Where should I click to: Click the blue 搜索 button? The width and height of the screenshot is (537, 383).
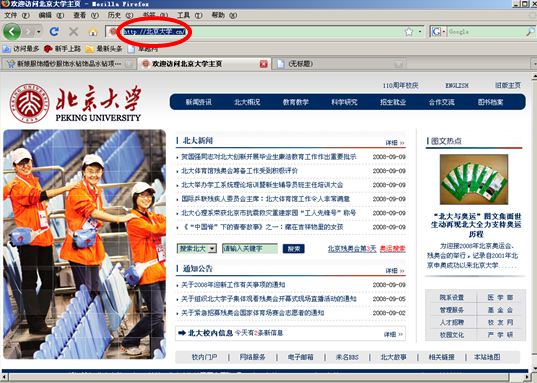click(294, 249)
